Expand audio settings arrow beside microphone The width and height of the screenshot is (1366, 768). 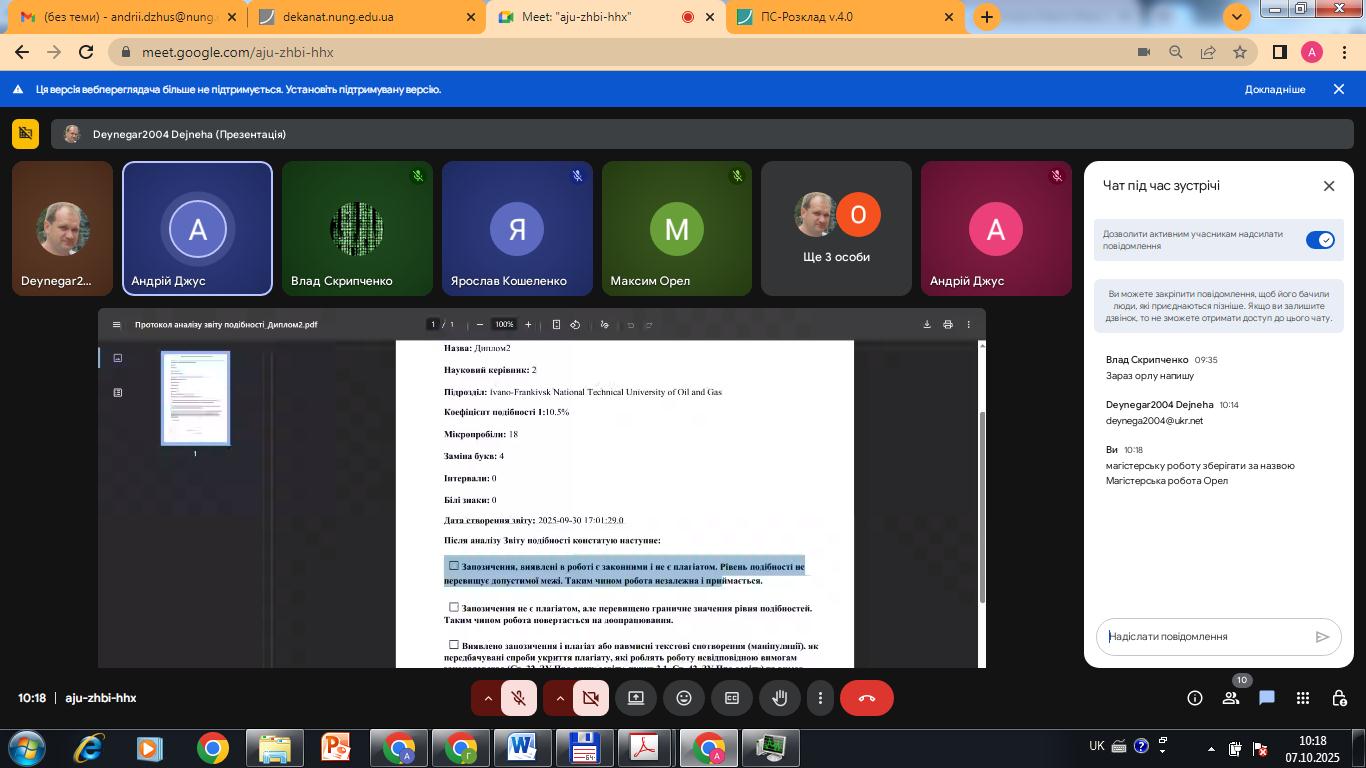[x=488, y=698]
